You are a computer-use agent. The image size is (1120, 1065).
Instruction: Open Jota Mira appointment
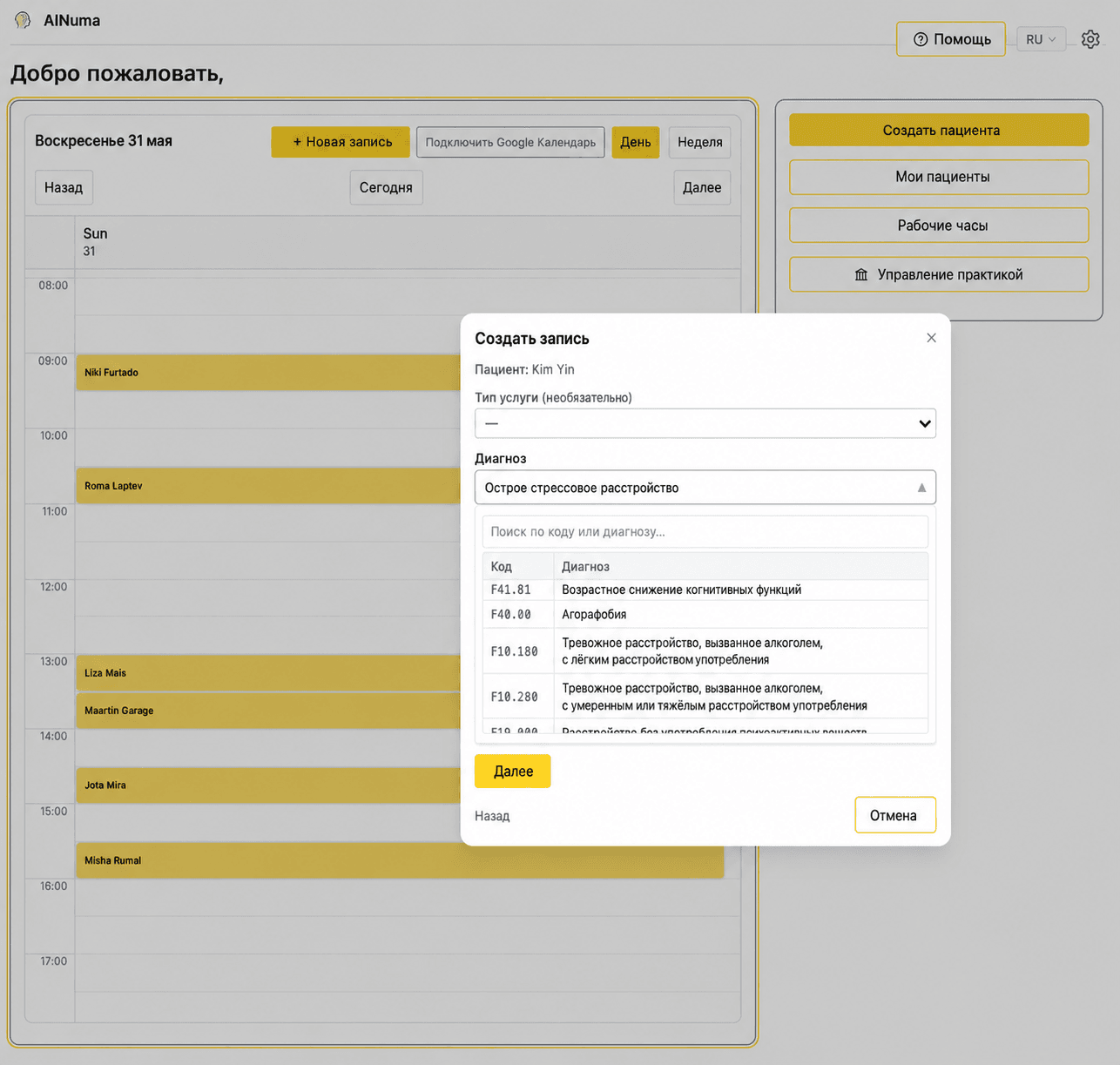268,785
